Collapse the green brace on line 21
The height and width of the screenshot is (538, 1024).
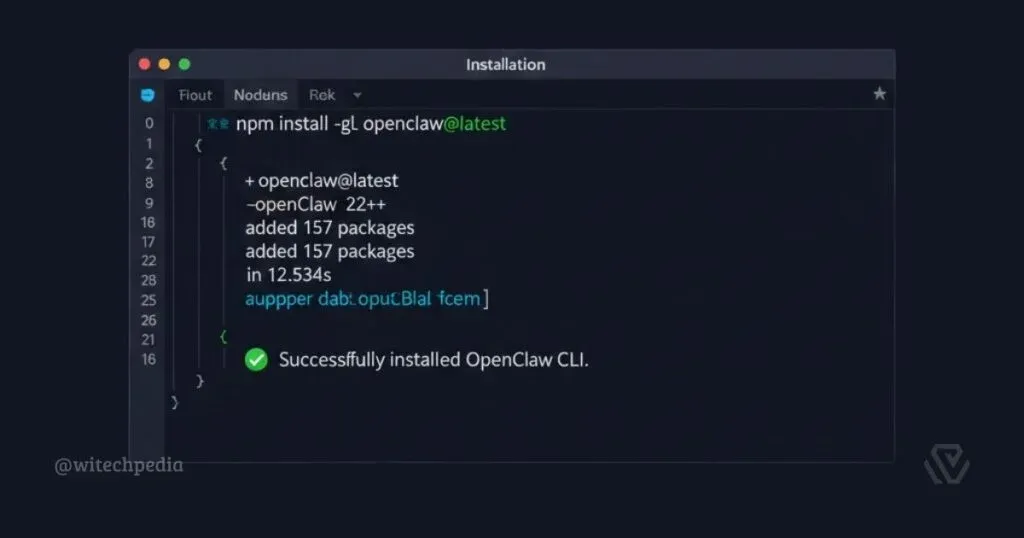tap(223, 338)
